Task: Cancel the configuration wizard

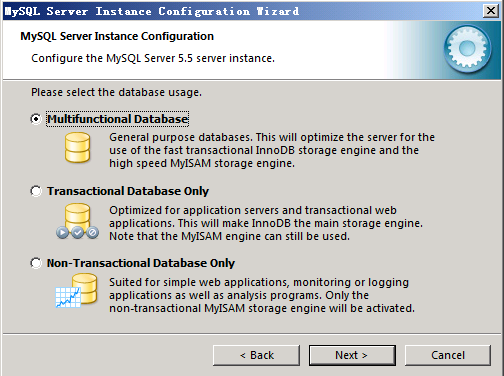Action: pos(448,355)
